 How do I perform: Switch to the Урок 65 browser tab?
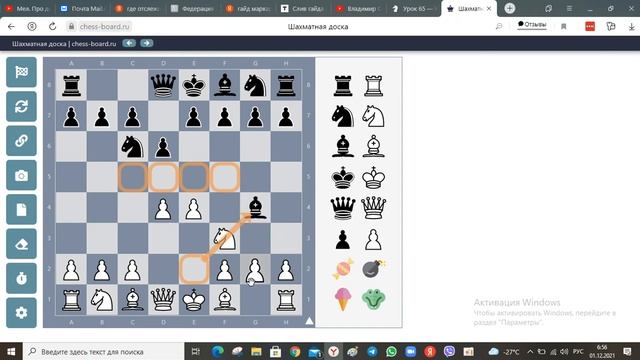413,8
